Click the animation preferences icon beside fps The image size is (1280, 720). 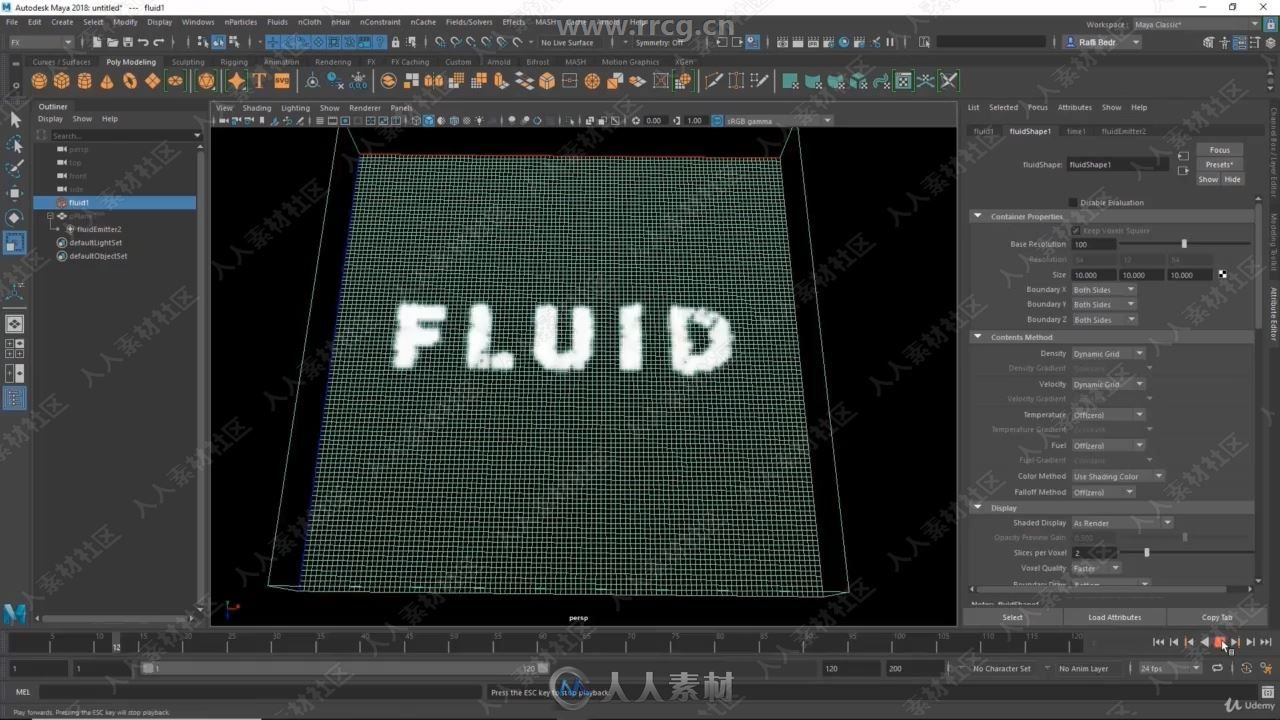coord(1265,668)
